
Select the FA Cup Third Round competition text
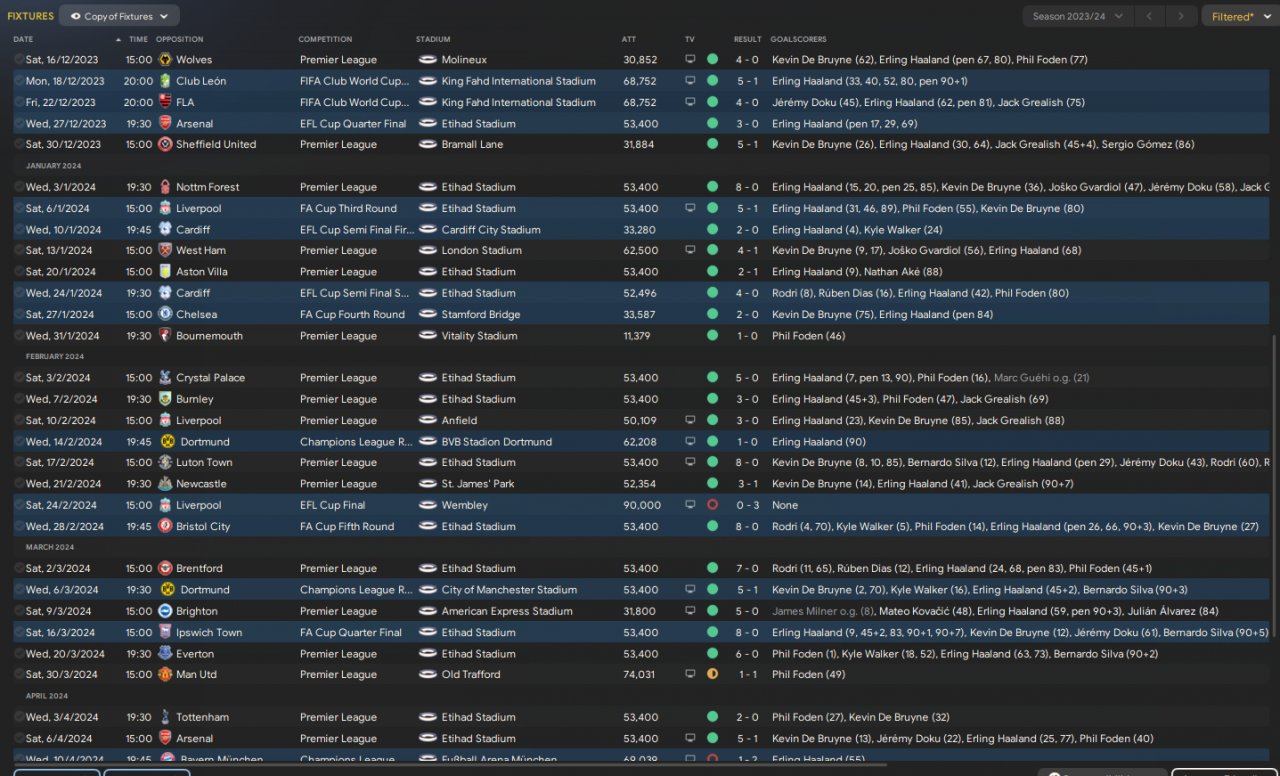[x=348, y=208]
